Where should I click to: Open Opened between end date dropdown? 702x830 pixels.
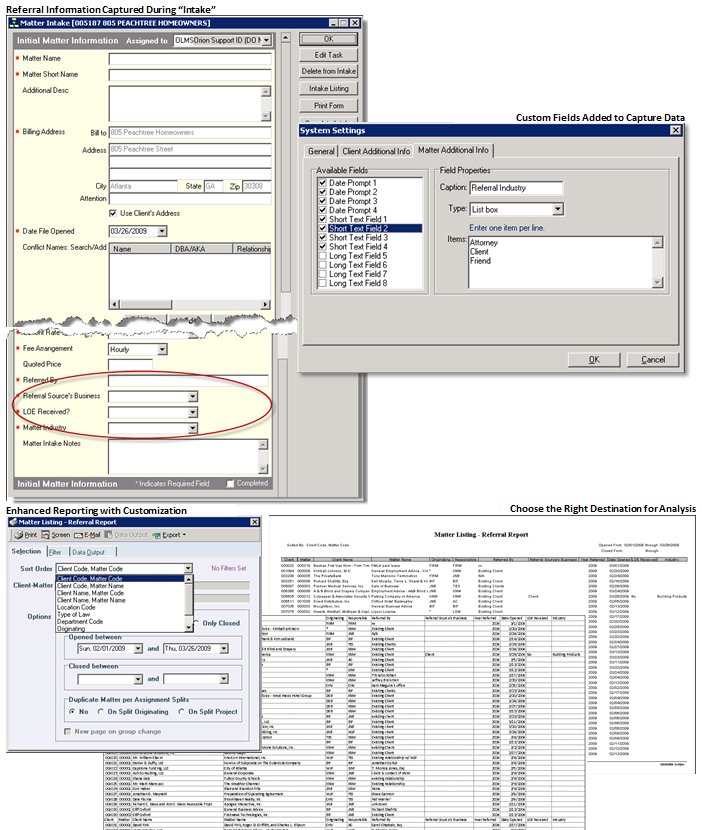[x=224, y=648]
